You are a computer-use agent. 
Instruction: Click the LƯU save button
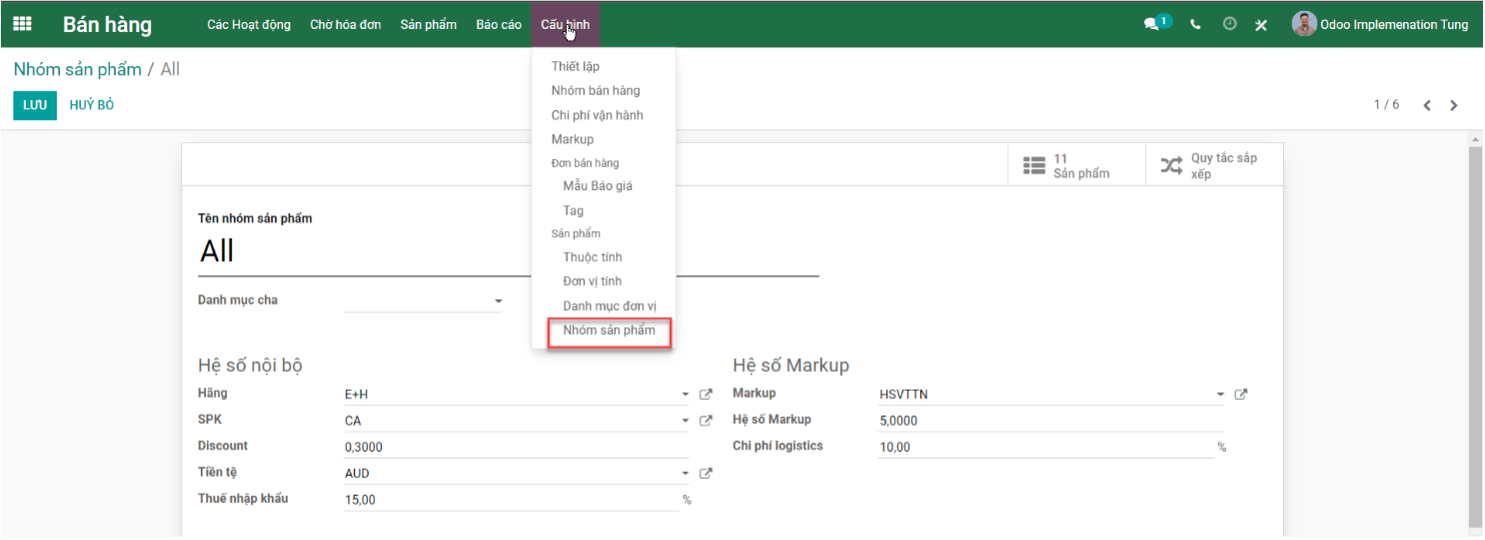pyautogui.click(x=35, y=105)
